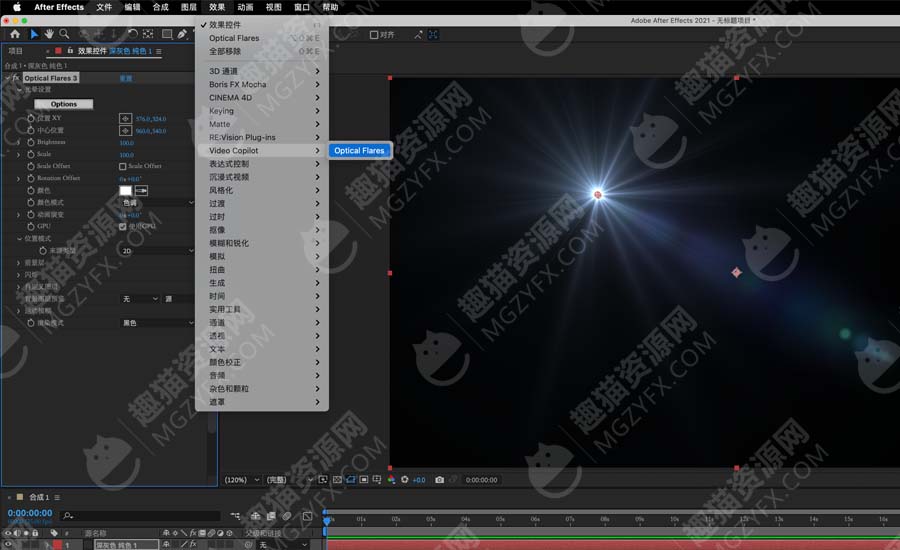Screen dimensions: 900x550
Task: Click the timeline playhead marker
Action: coord(327,520)
